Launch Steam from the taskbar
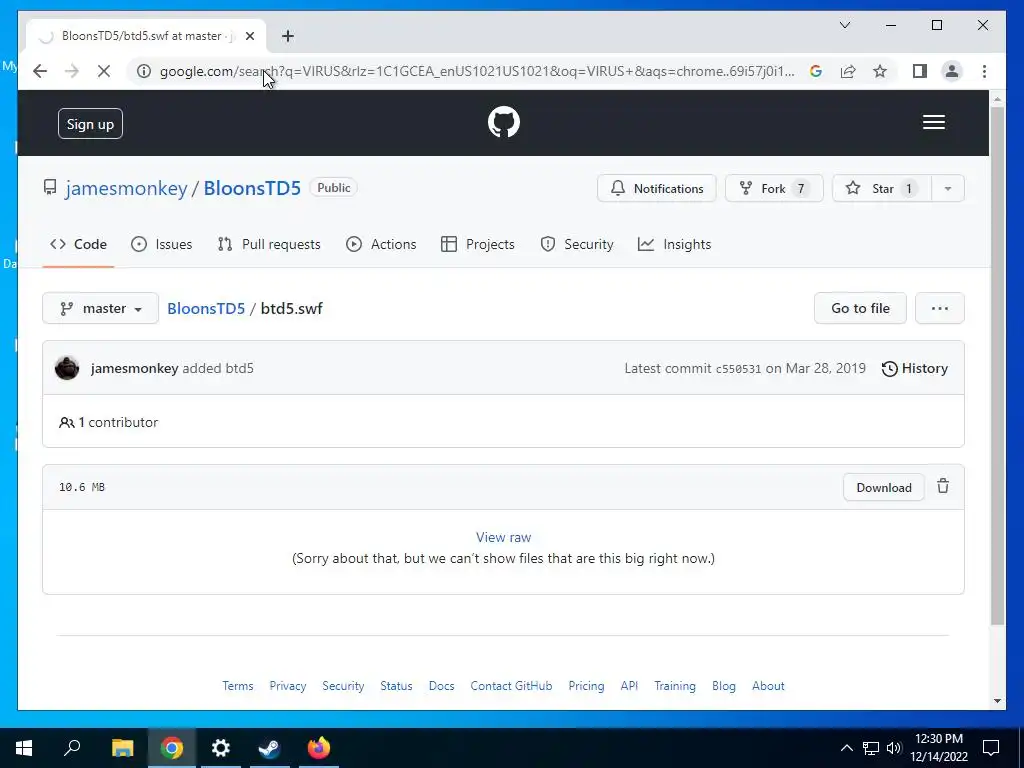 click(270, 748)
